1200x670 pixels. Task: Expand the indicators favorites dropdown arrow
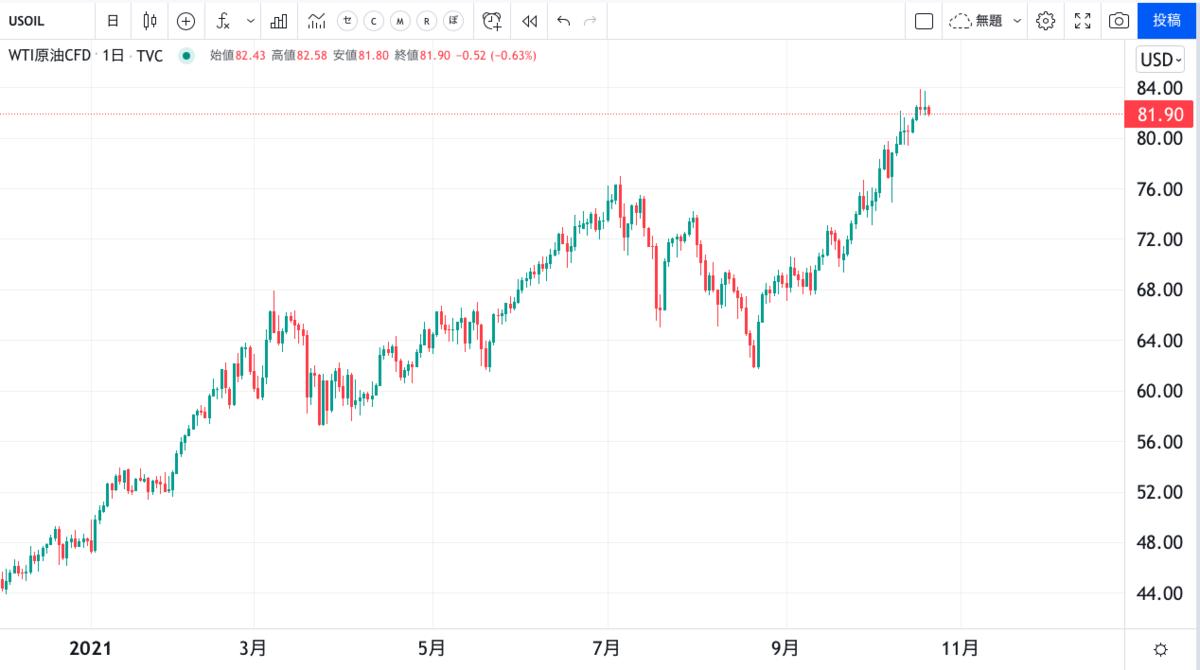(250, 20)
